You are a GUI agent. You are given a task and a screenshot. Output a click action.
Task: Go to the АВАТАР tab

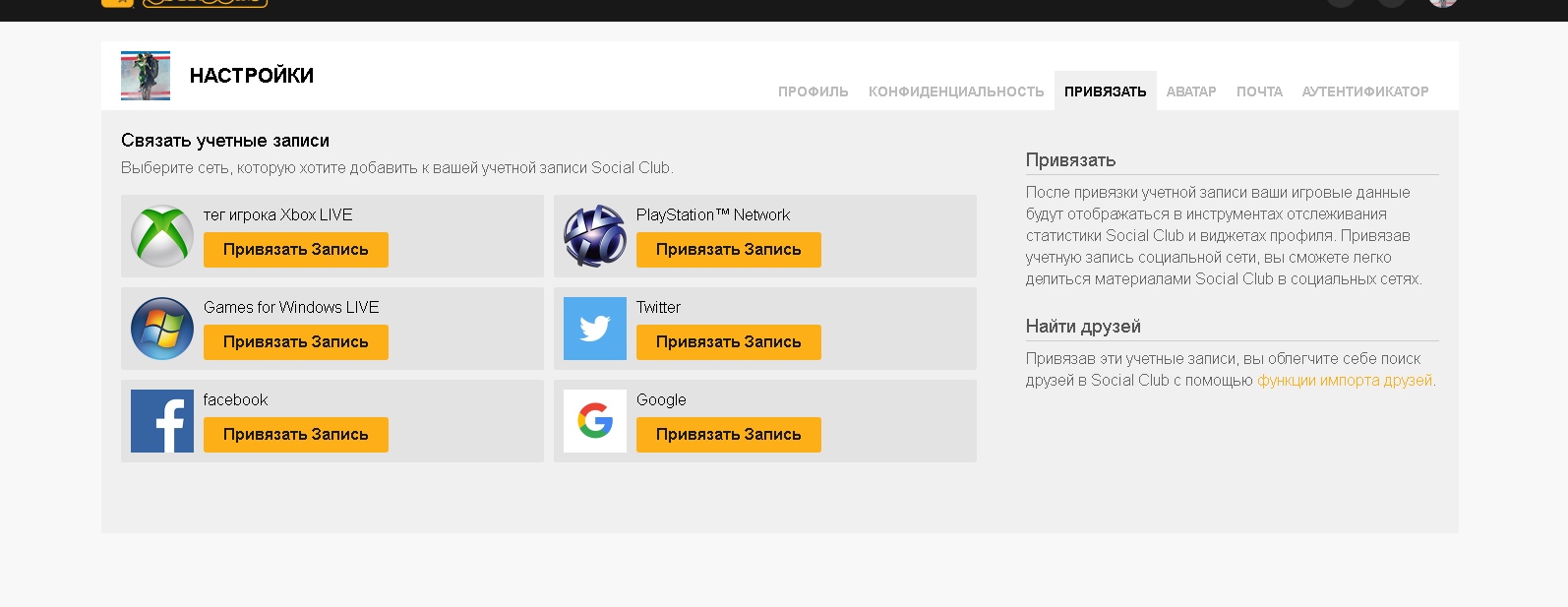point(1191,91)
